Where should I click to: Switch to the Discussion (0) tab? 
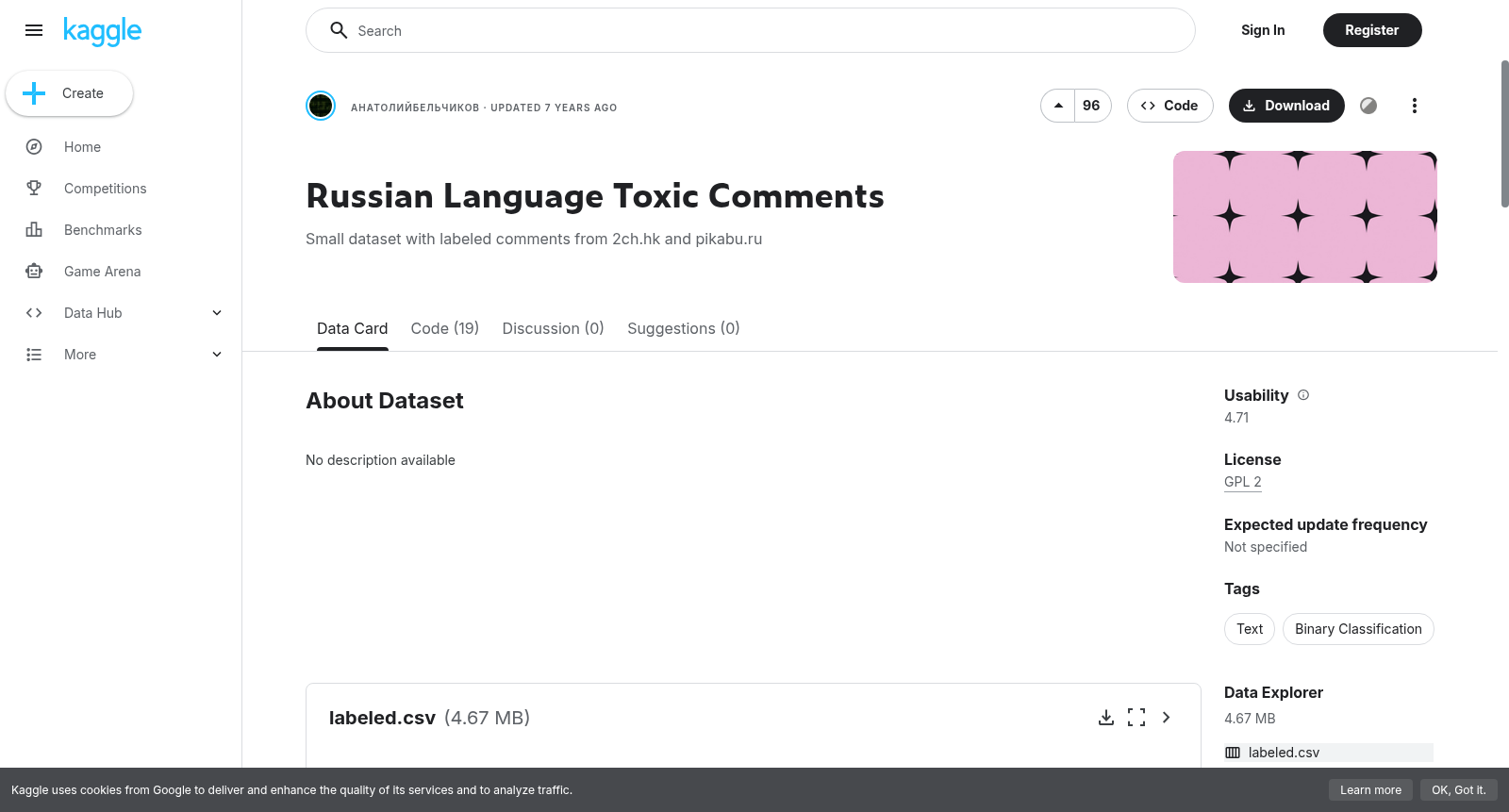(554, 328)
